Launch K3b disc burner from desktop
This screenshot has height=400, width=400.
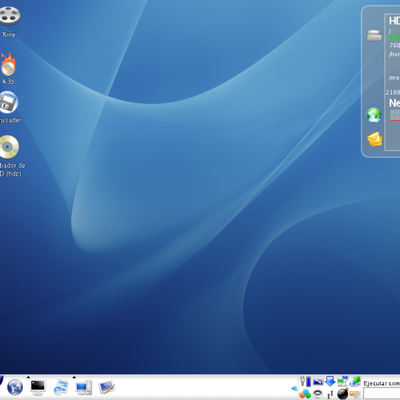(8, 64)
